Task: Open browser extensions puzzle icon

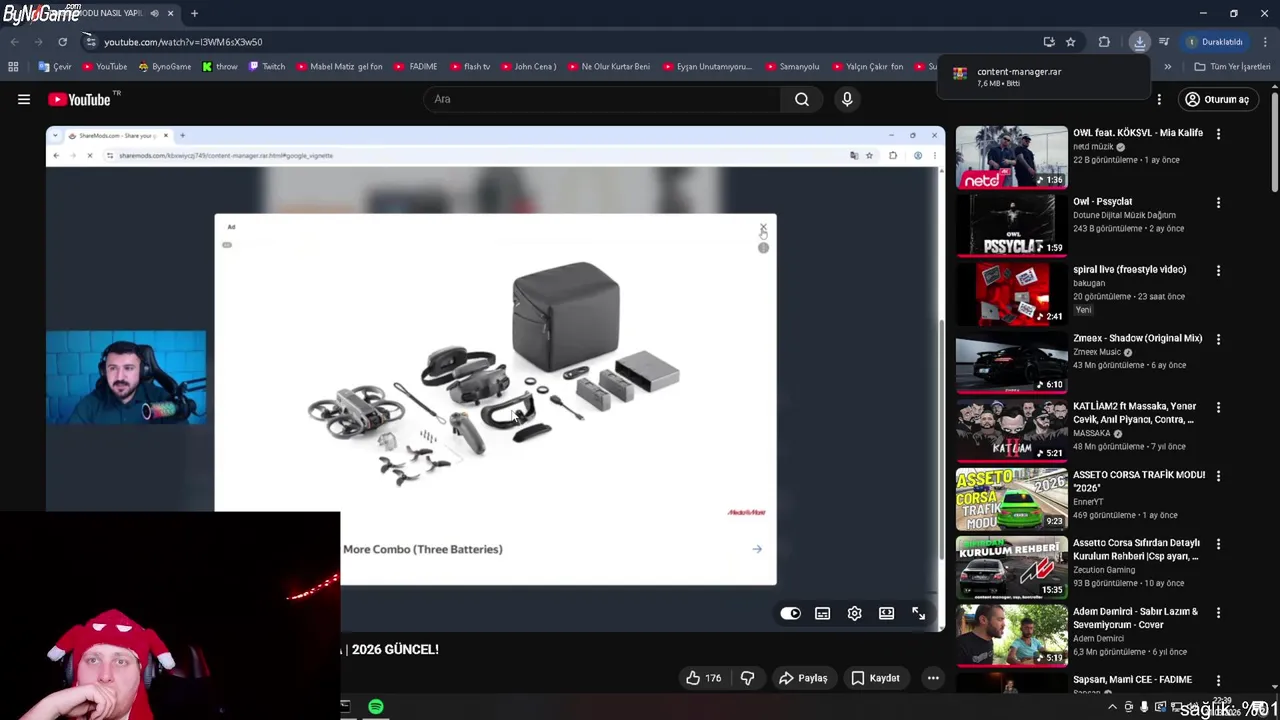Action: (1104, 42)
